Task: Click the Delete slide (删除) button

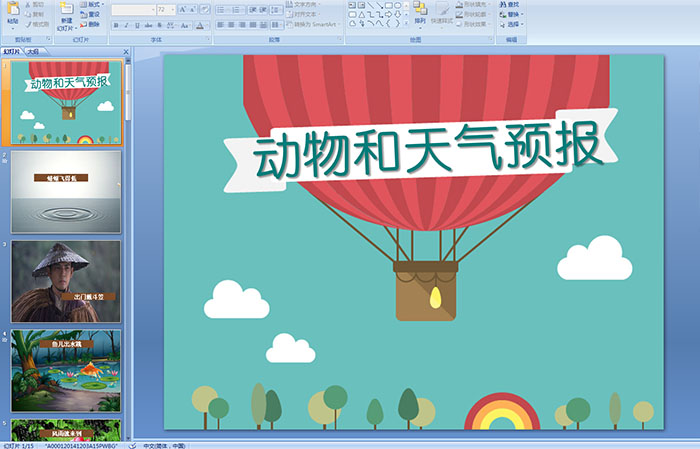Action: pos(90,24)
